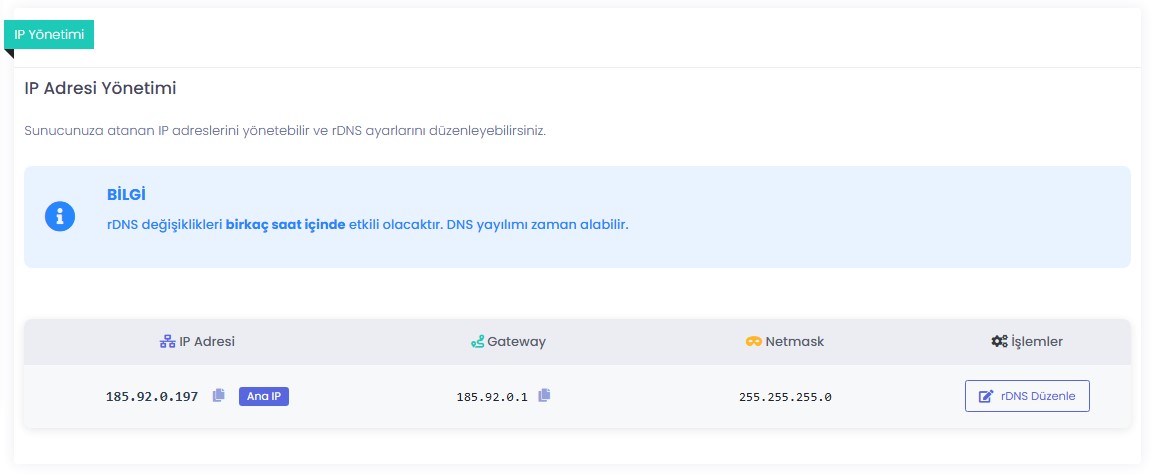Click the Ana IP badge
The height and width of the screenshot is (476, 1162).
[x=264, y=396]
